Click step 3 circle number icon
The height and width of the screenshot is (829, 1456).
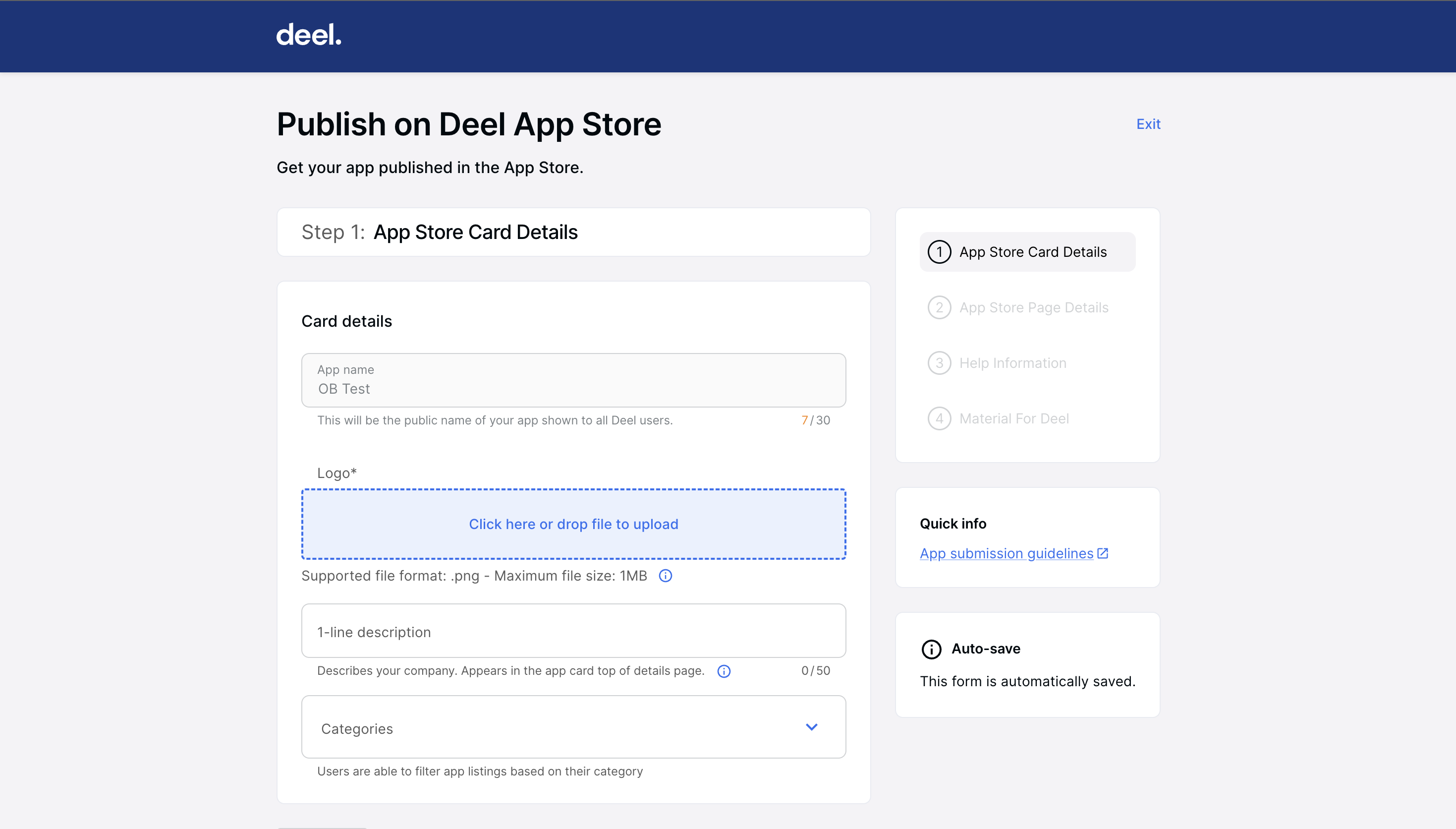point(940,363)
